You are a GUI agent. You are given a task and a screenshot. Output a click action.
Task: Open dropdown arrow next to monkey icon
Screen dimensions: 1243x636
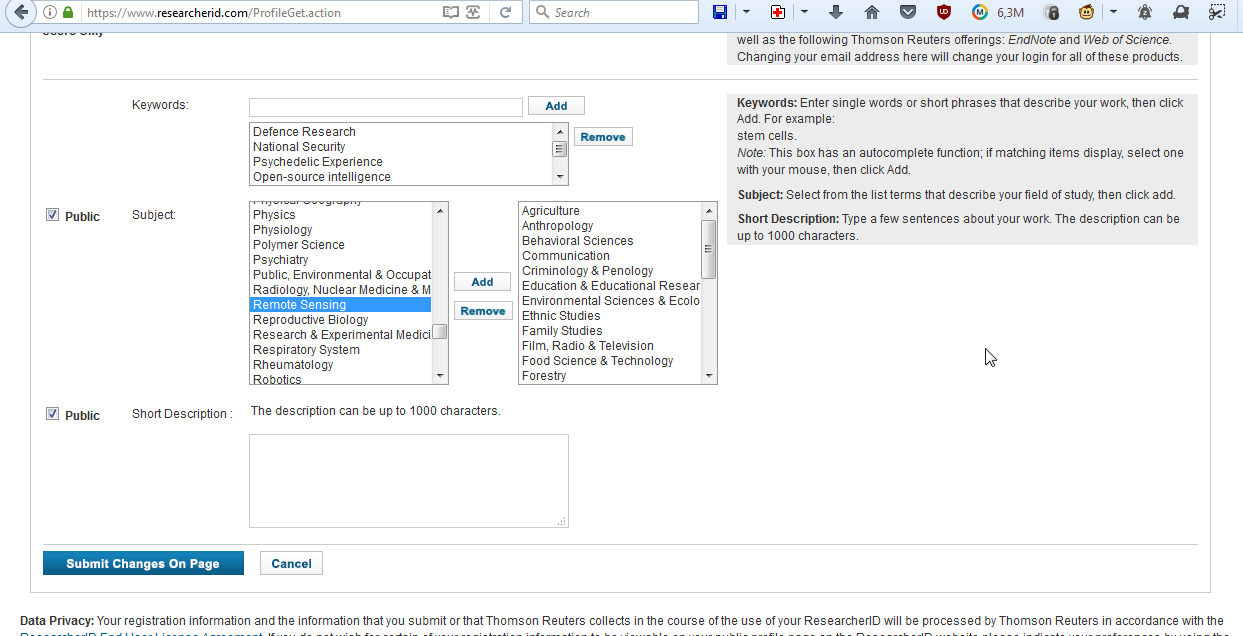click(x=1113, y=12)
